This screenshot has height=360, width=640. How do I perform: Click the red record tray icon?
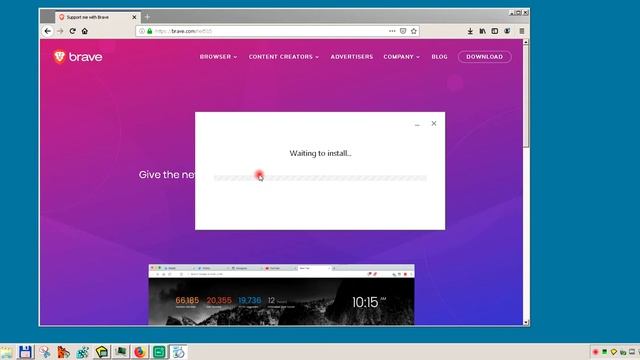click(596, 352)
